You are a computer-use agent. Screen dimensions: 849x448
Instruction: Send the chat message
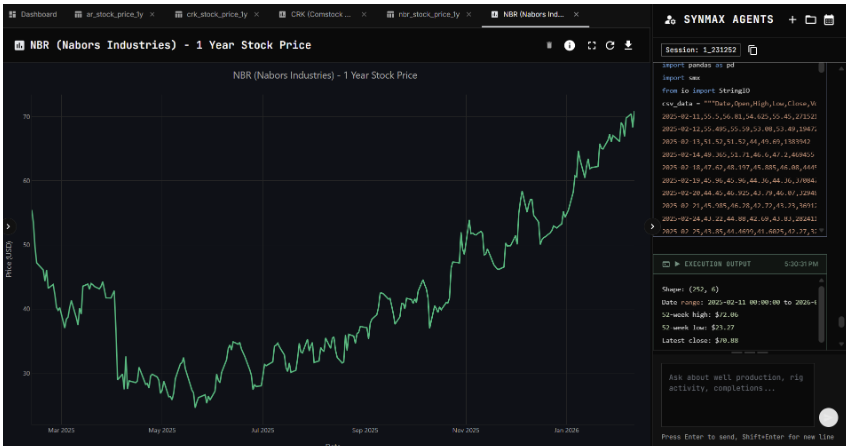(x=828, y=418)
